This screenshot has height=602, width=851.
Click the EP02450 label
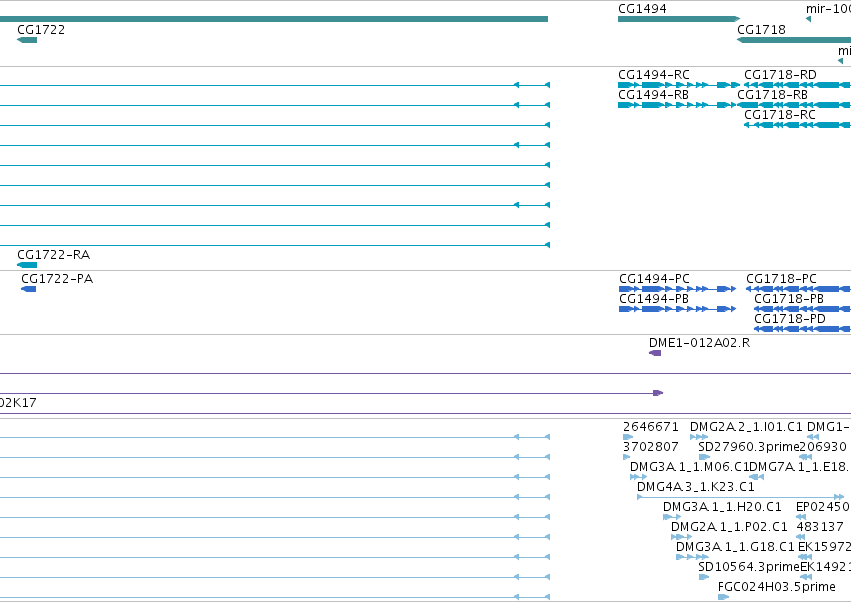(x=822, y=507)
